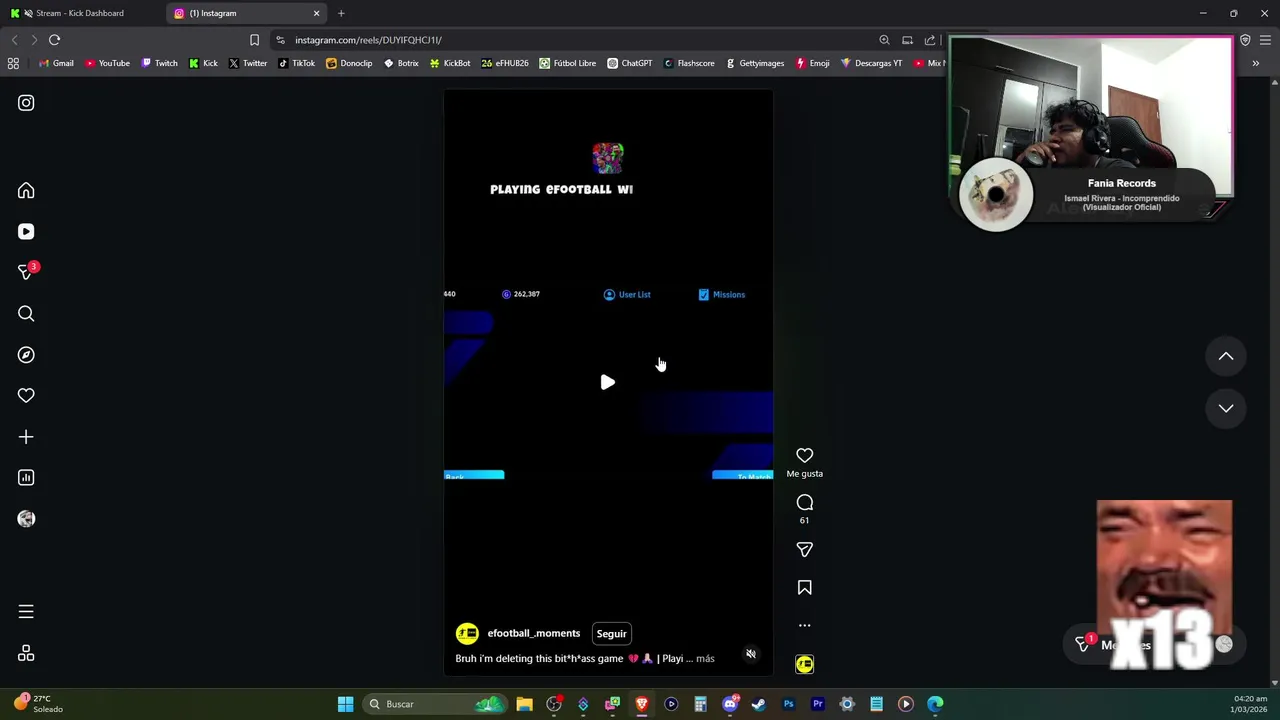The width and height of the screenshot is (1280, 720).
Task: Open the Meta apps grid icon
Action: click(x=26, y=654)
